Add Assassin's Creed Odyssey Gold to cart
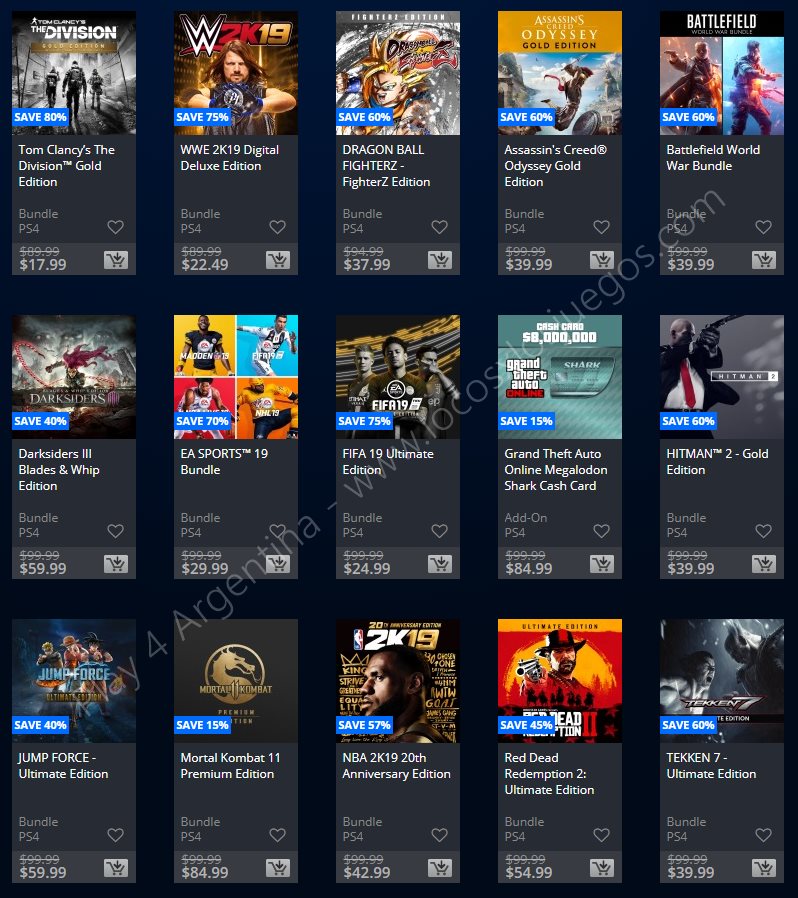The height and width of the screenshot is (898, 798). coord(602,260)
